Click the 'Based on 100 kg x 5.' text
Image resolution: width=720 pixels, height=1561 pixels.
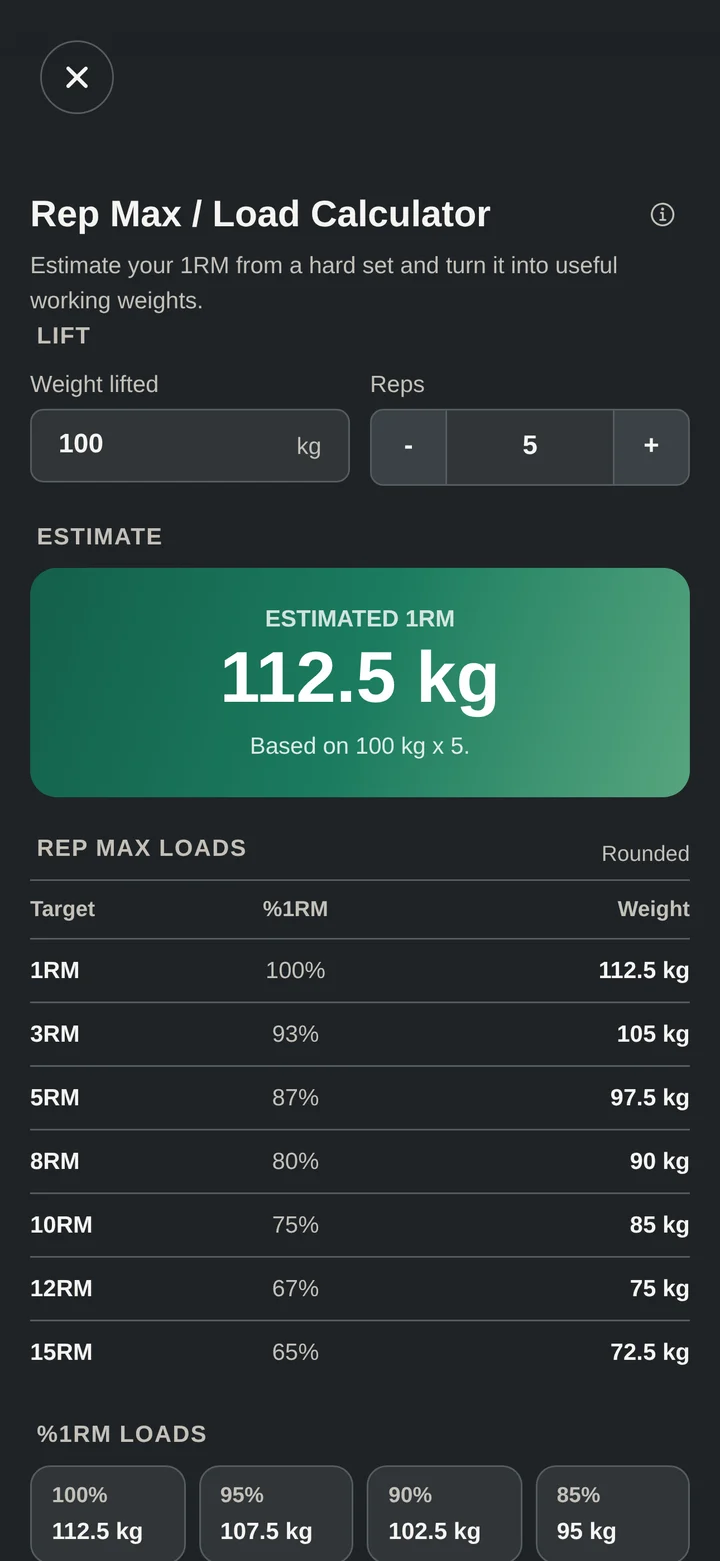(360, 746)
